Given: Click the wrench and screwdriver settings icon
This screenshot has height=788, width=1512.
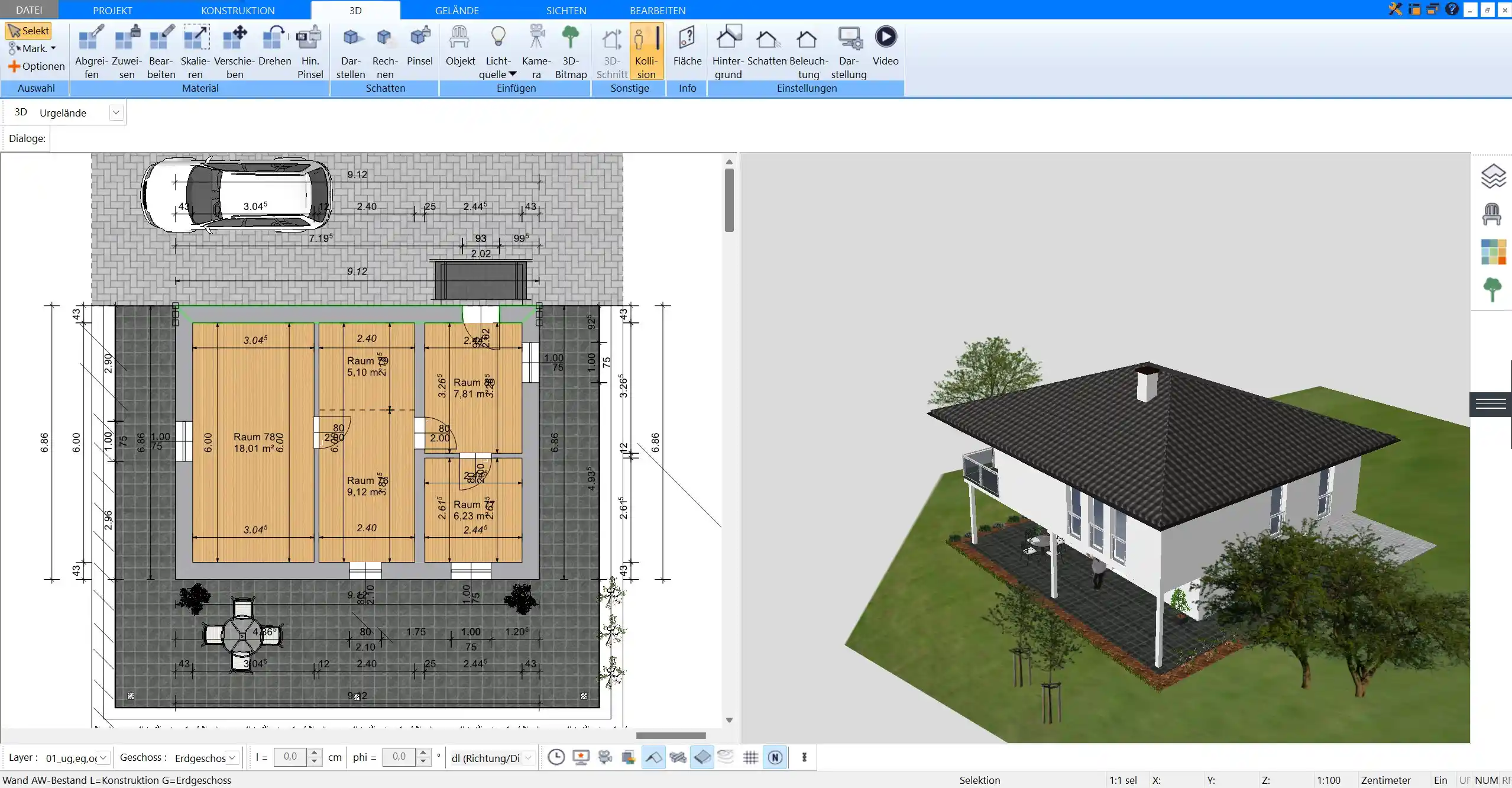Looking at the screenshot, I should pos(1396,9).
